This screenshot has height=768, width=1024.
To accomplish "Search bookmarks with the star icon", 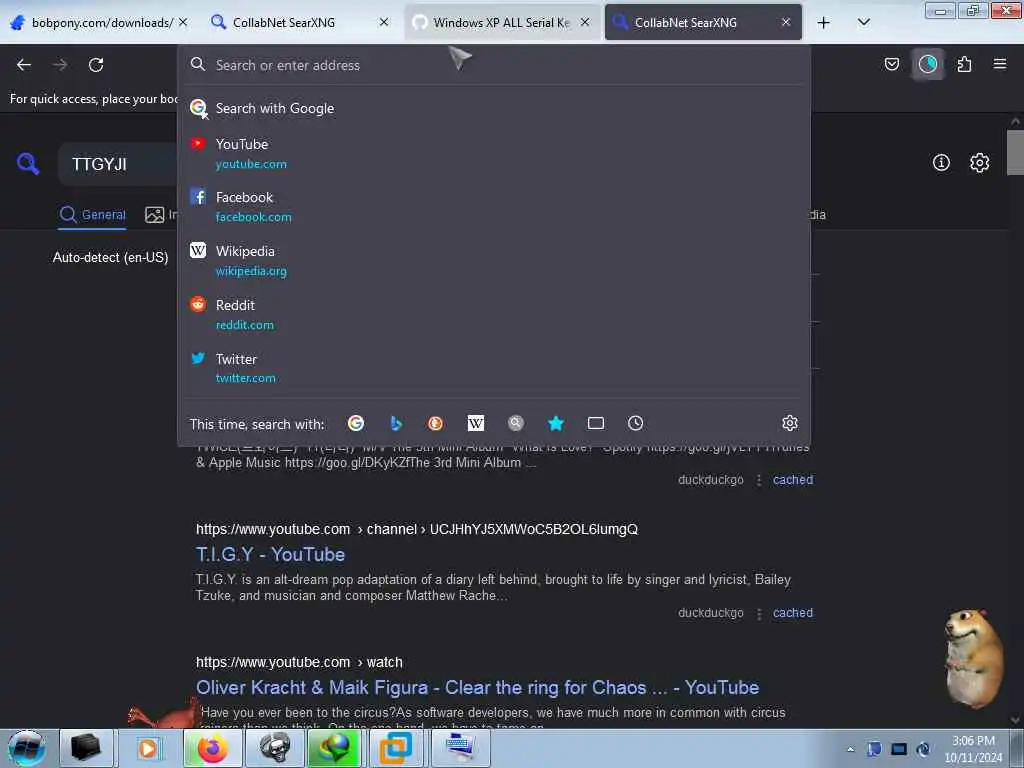I will 556,423.
